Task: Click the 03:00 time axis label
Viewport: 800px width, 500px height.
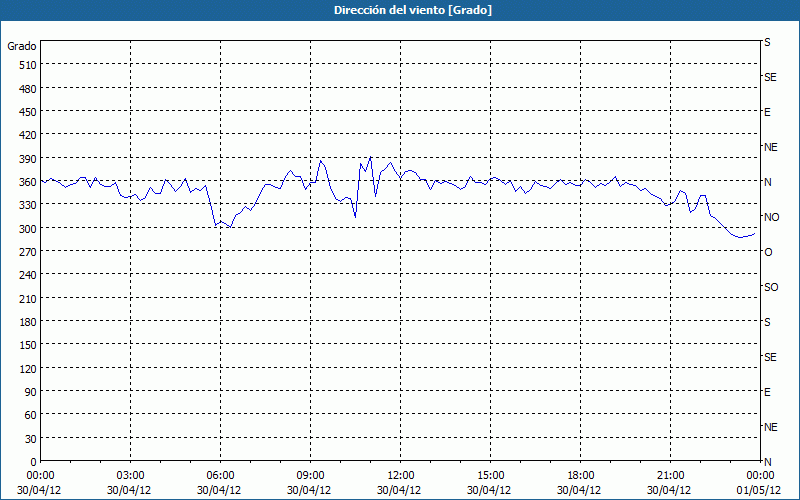Action: [x=131, y=476]
